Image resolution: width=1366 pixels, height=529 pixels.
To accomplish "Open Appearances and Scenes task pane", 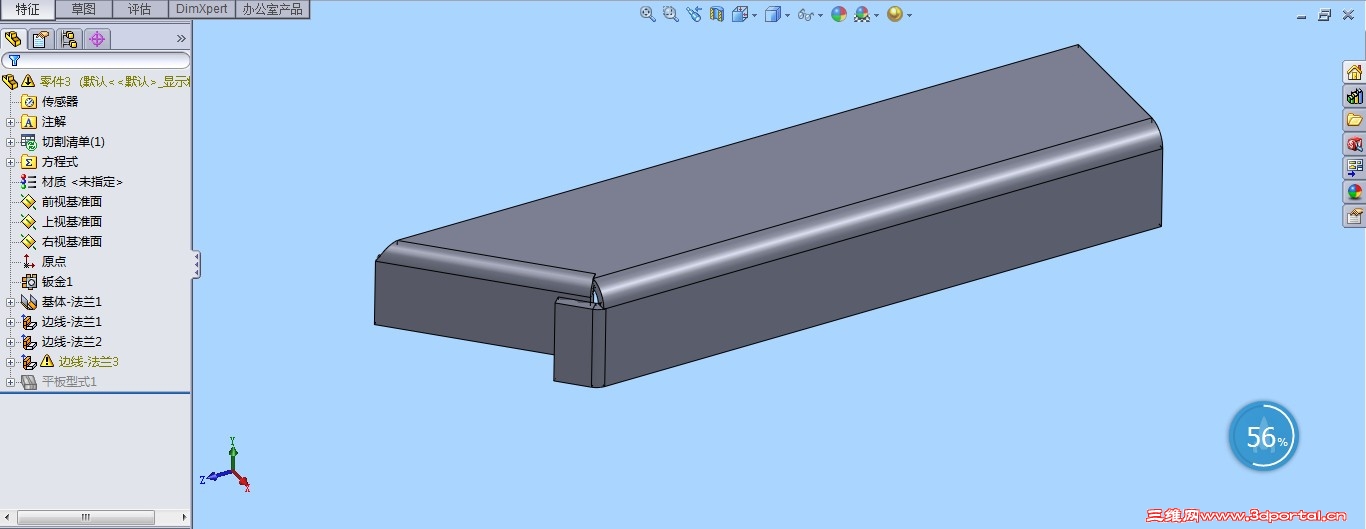I will tap(1354, 192).
